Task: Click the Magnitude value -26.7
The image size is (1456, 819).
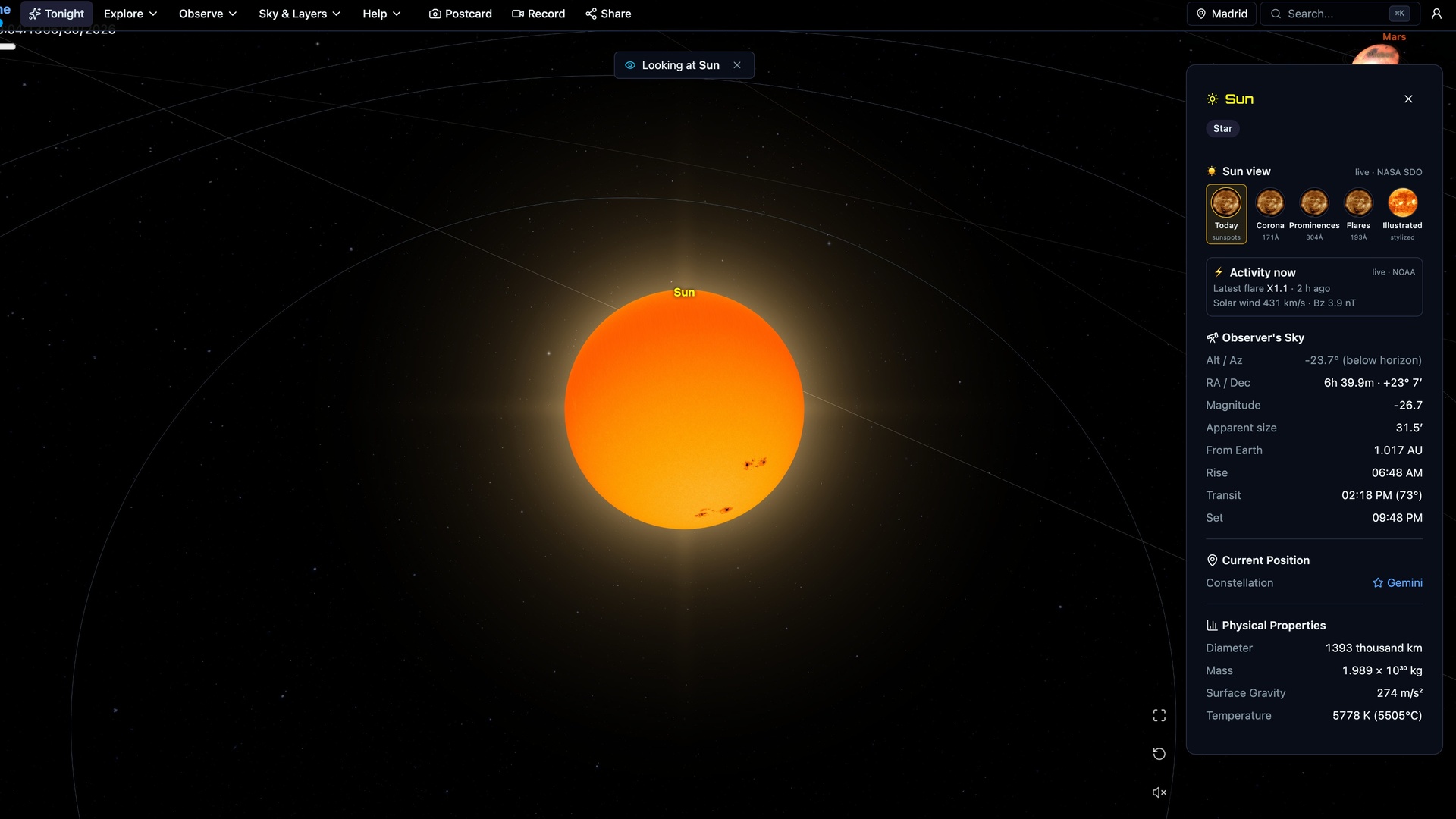Action: (1408, 406)
